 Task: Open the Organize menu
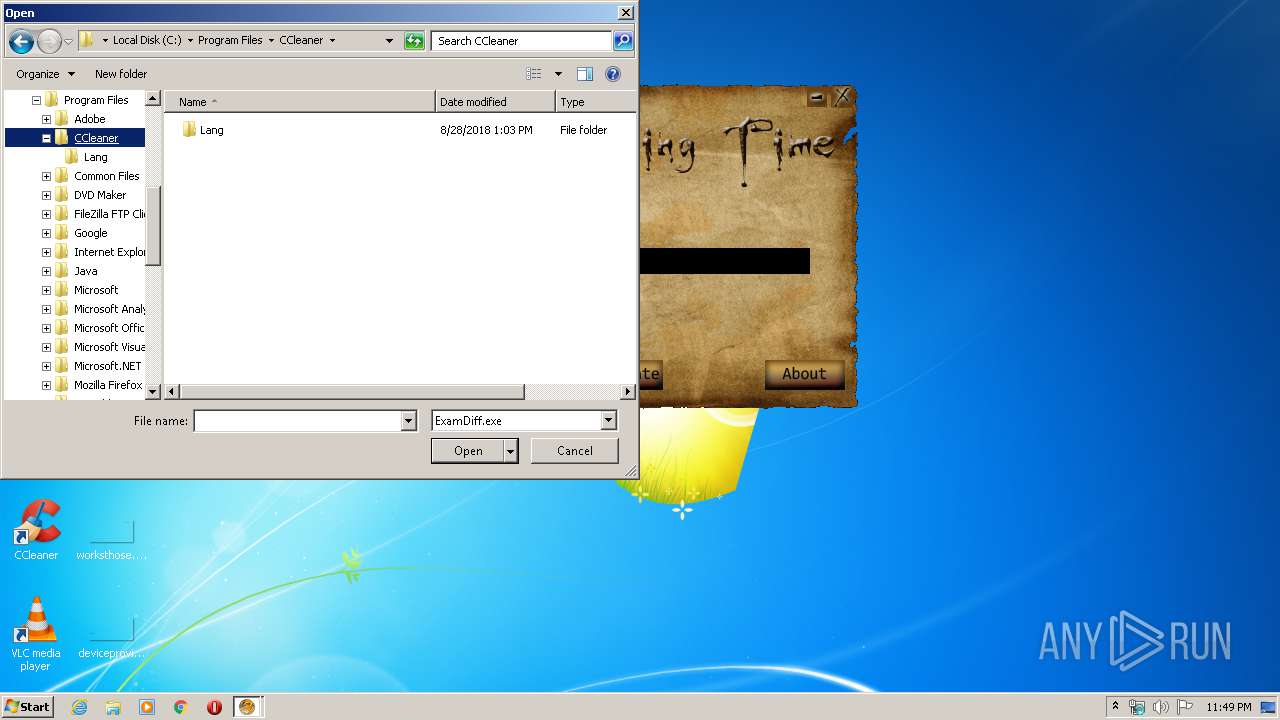point(45,74)
